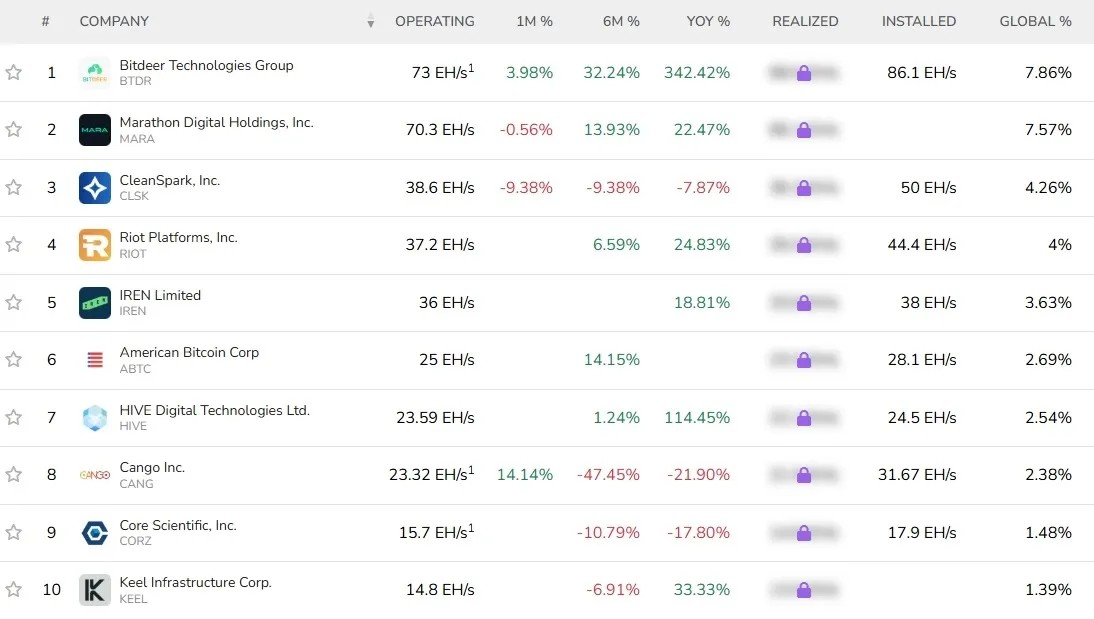Click the Bitdeer Technologies Group logo
1094x619 pixels.
tap(95, 73)
